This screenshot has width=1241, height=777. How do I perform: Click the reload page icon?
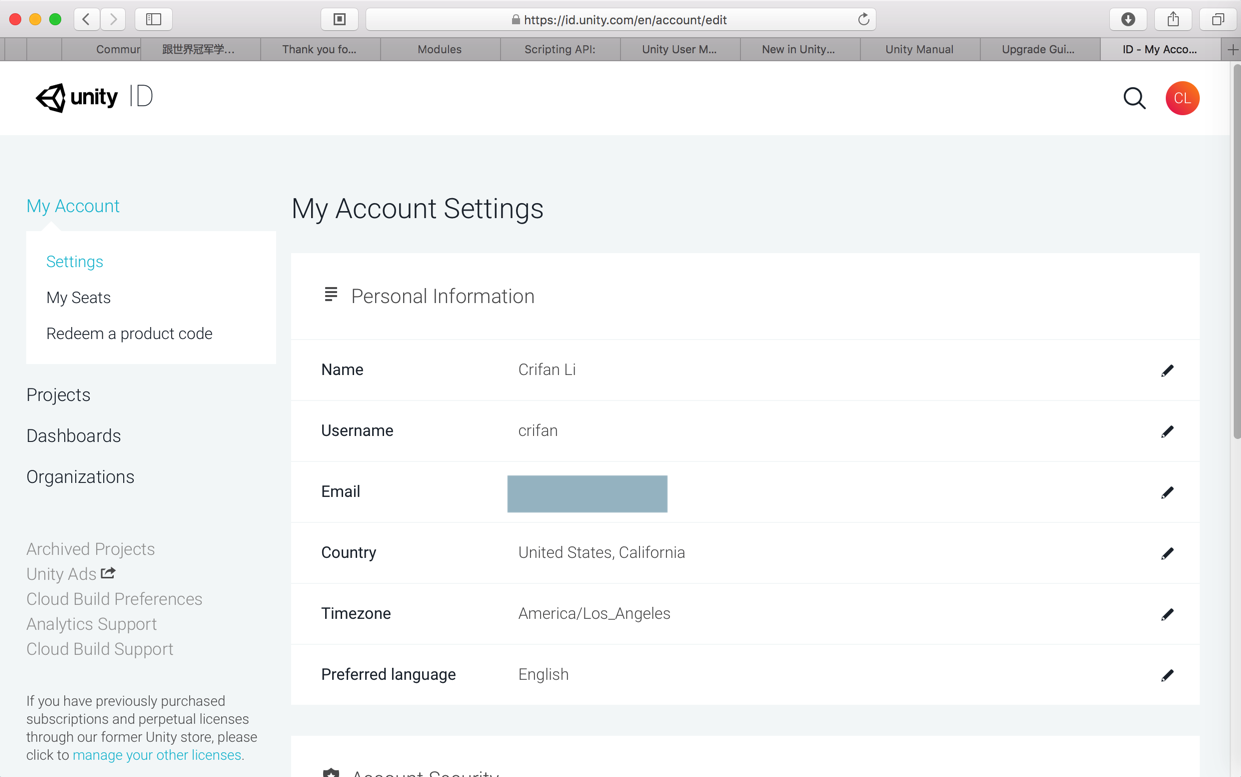point(863,19)
